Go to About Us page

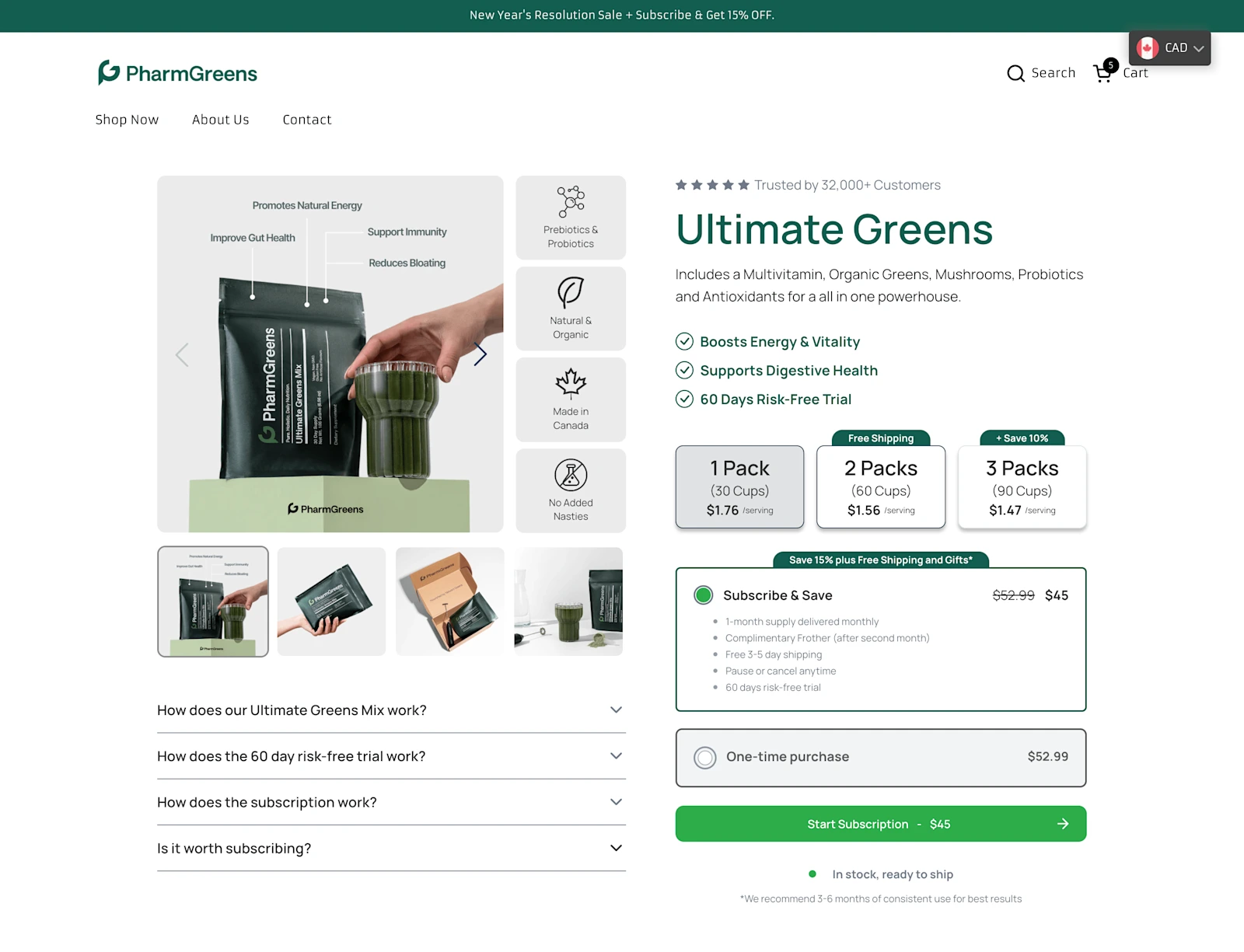[x=221, y=120]
